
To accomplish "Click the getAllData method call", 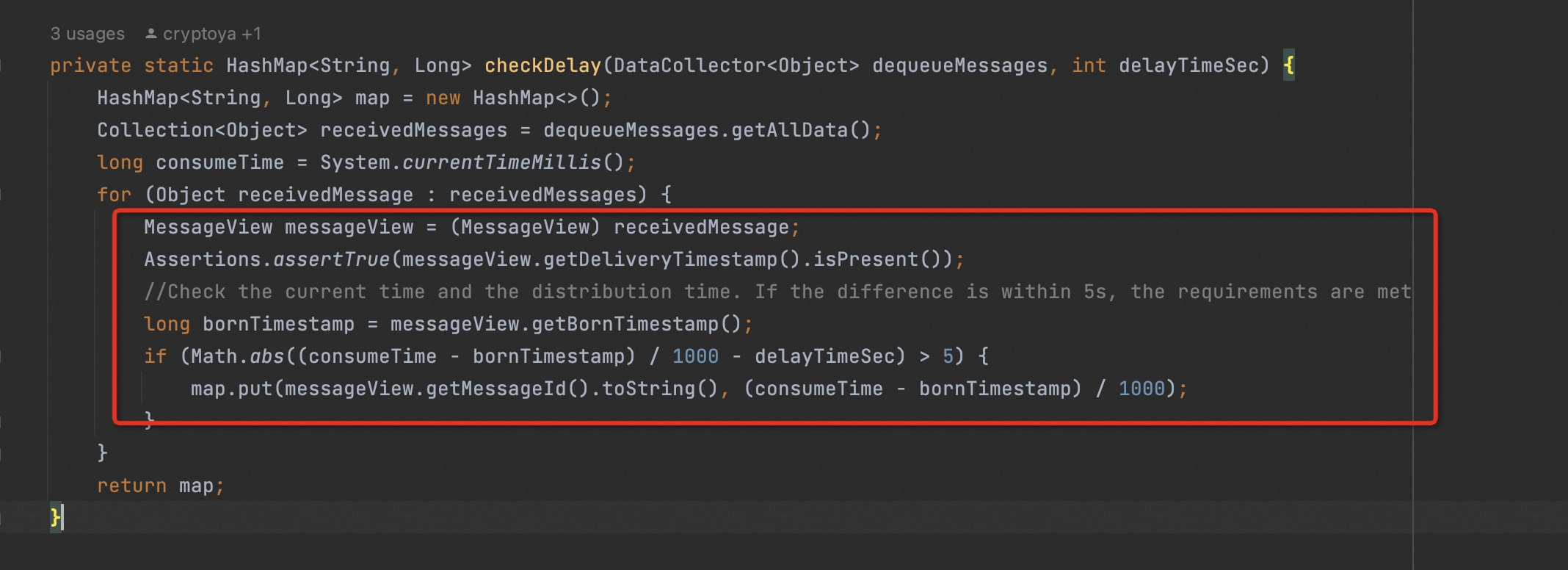I will pos(789,130).
